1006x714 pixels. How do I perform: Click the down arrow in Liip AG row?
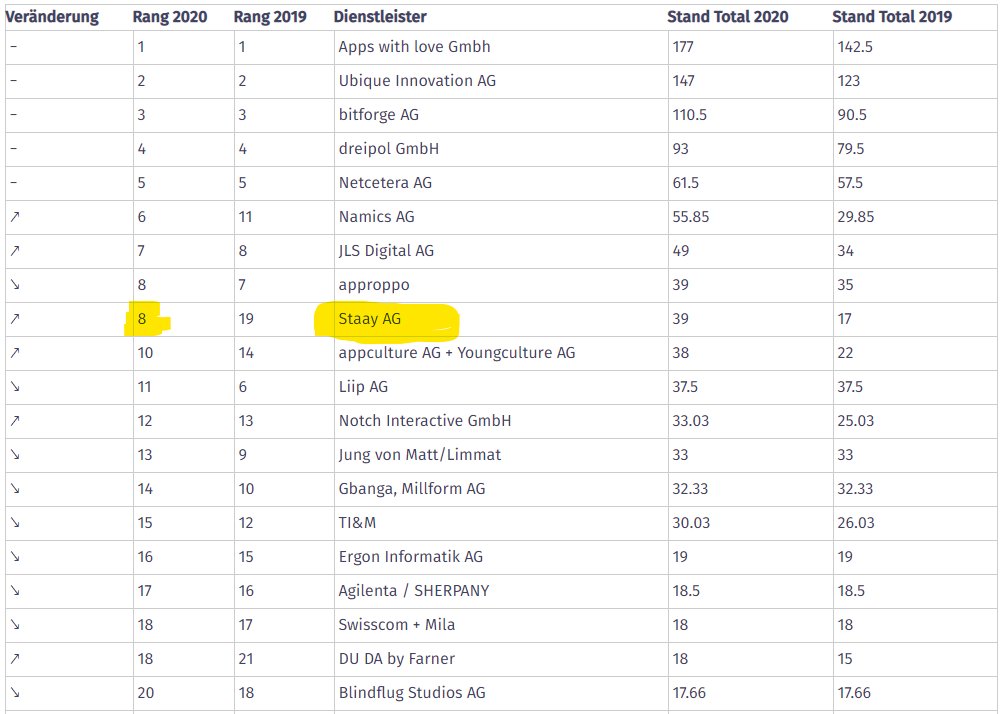[x=15, y=387]
